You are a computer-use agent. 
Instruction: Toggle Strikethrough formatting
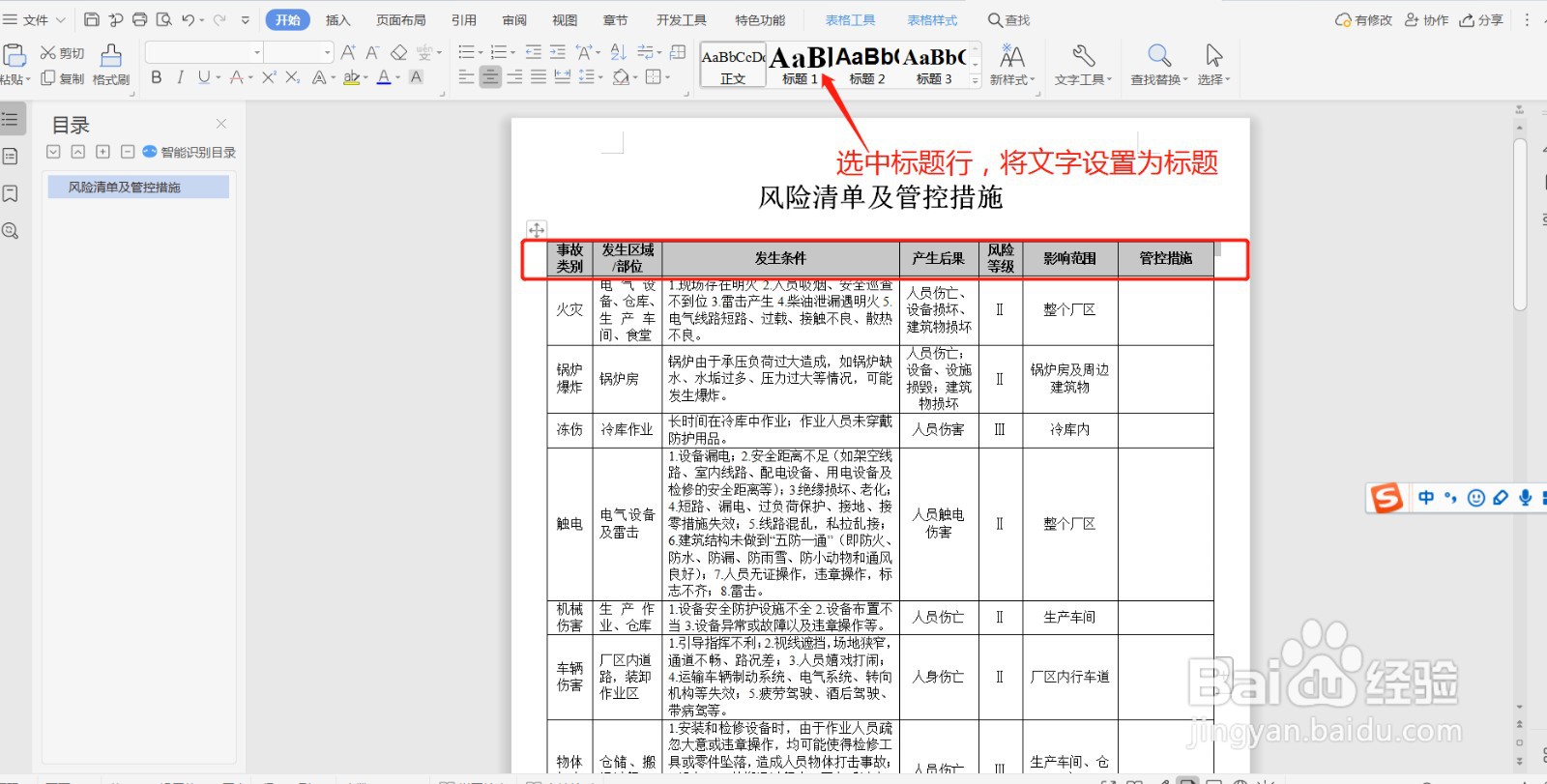click(236, 77)
